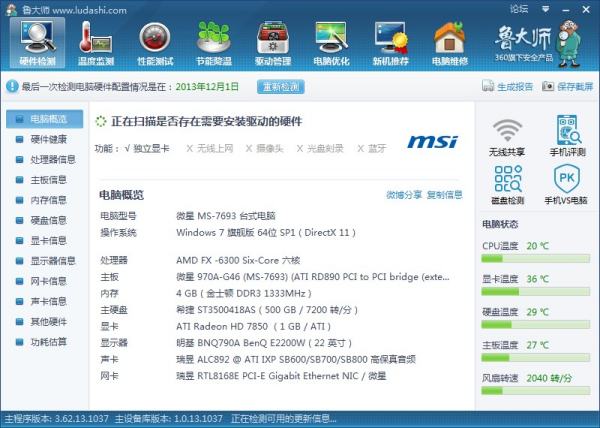Click the MSI brand logo

click(432, 142)
